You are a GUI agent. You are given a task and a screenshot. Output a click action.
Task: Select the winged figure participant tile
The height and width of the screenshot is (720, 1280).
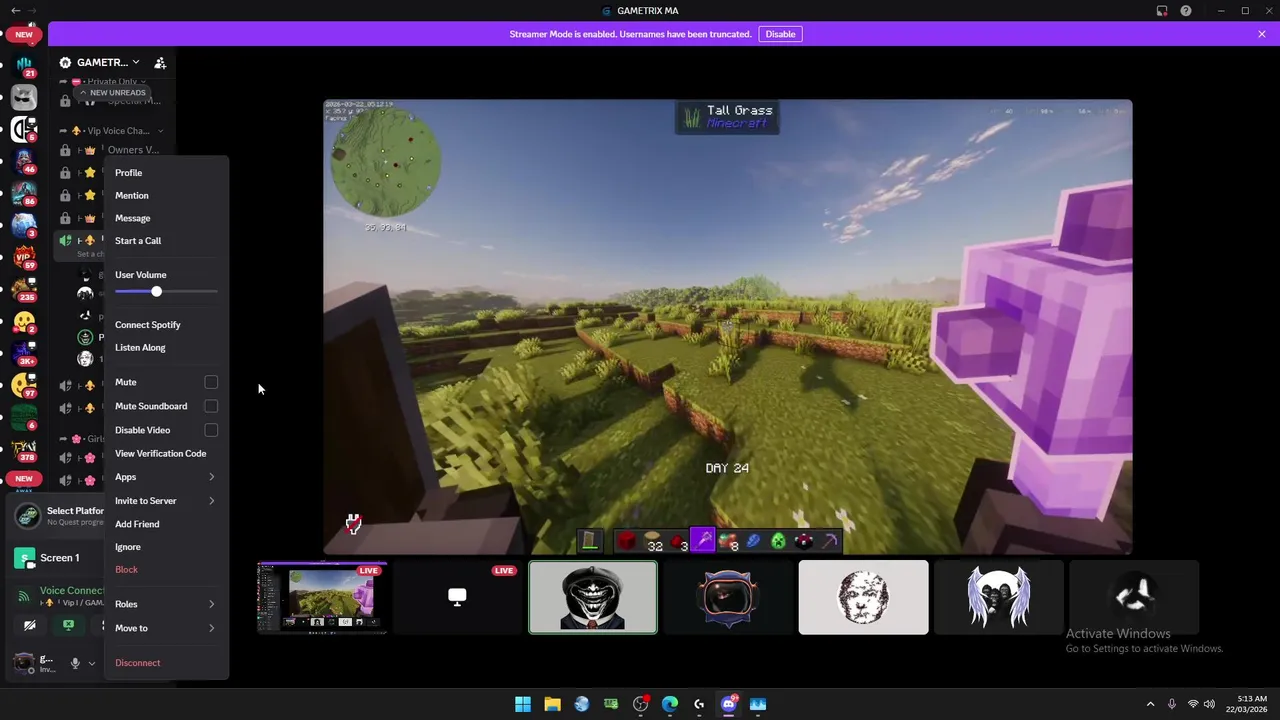(x=998, y=597)
